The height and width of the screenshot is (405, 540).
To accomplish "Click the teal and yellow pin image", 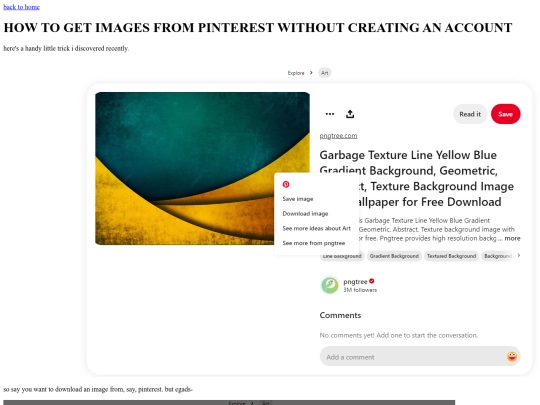I will coord(202,168).
